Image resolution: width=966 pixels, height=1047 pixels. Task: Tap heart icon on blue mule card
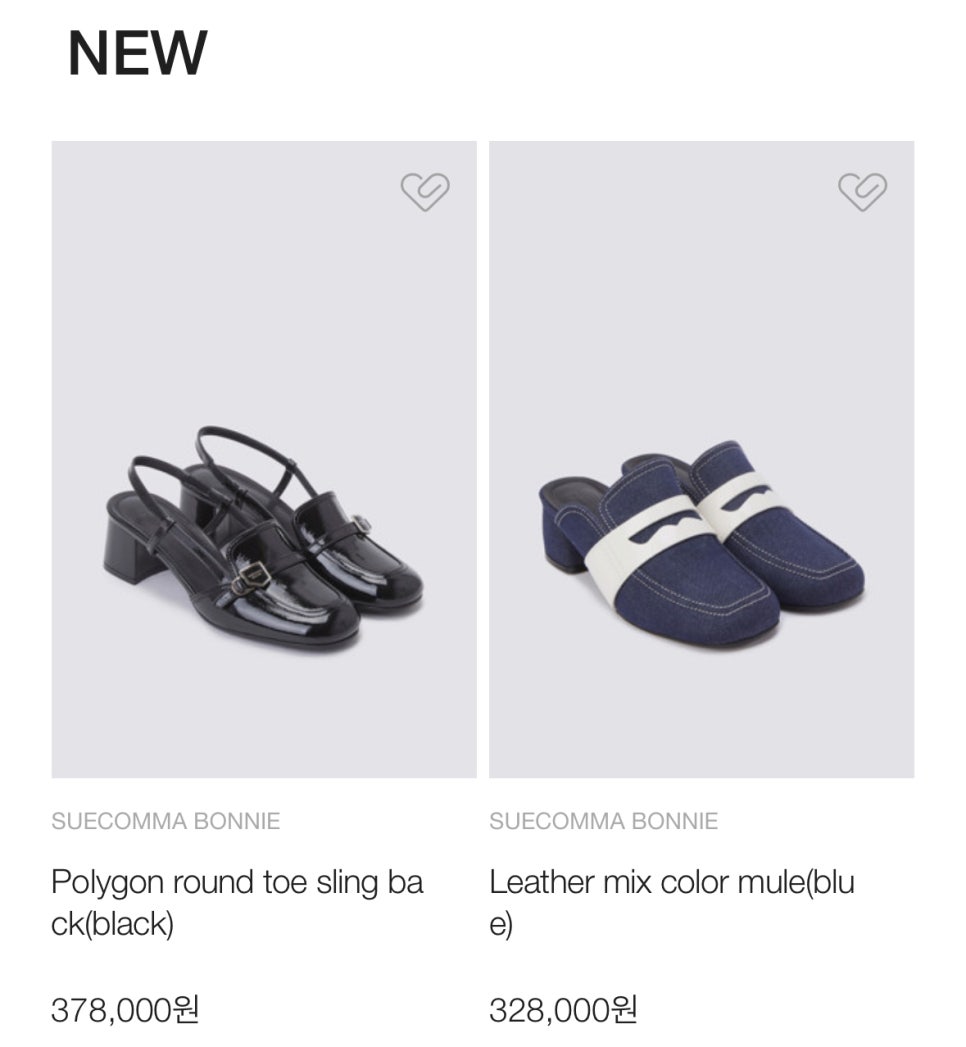(862, 191)
